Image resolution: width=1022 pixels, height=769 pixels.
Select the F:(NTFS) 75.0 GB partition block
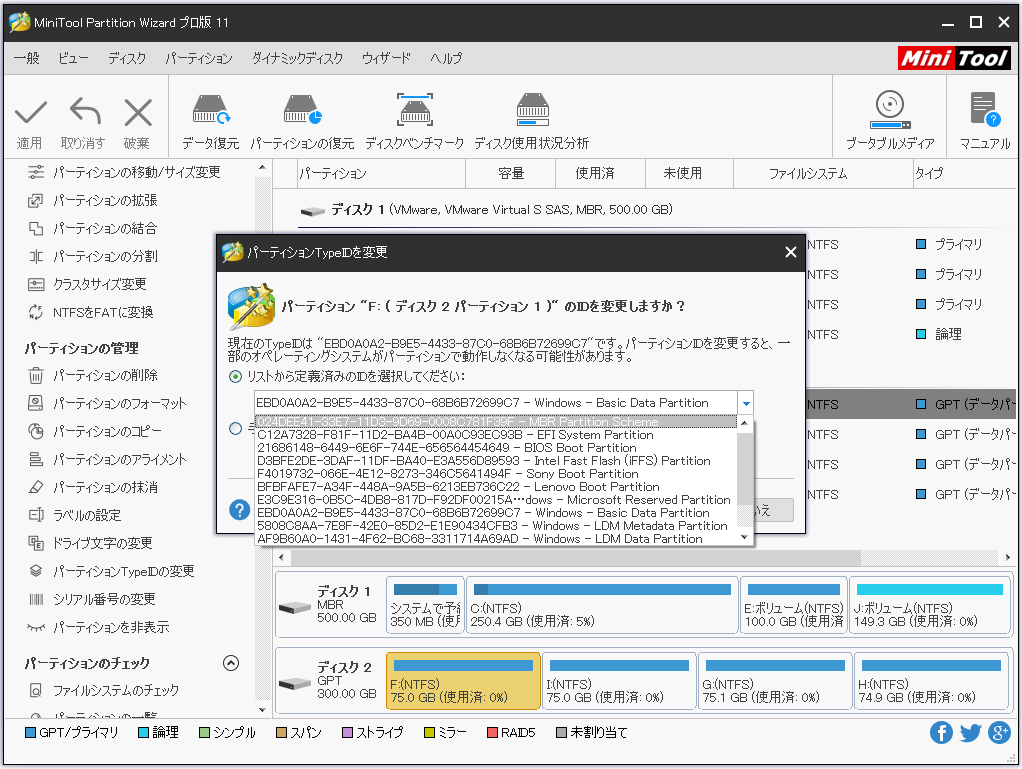[463, 679]
